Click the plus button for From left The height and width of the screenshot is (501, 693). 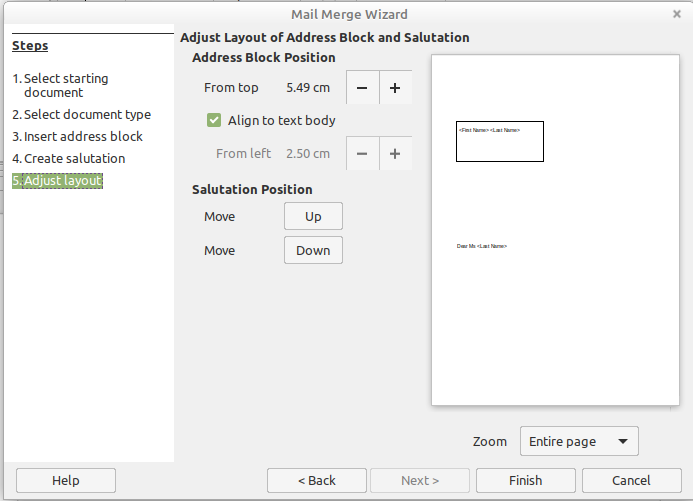395,153
